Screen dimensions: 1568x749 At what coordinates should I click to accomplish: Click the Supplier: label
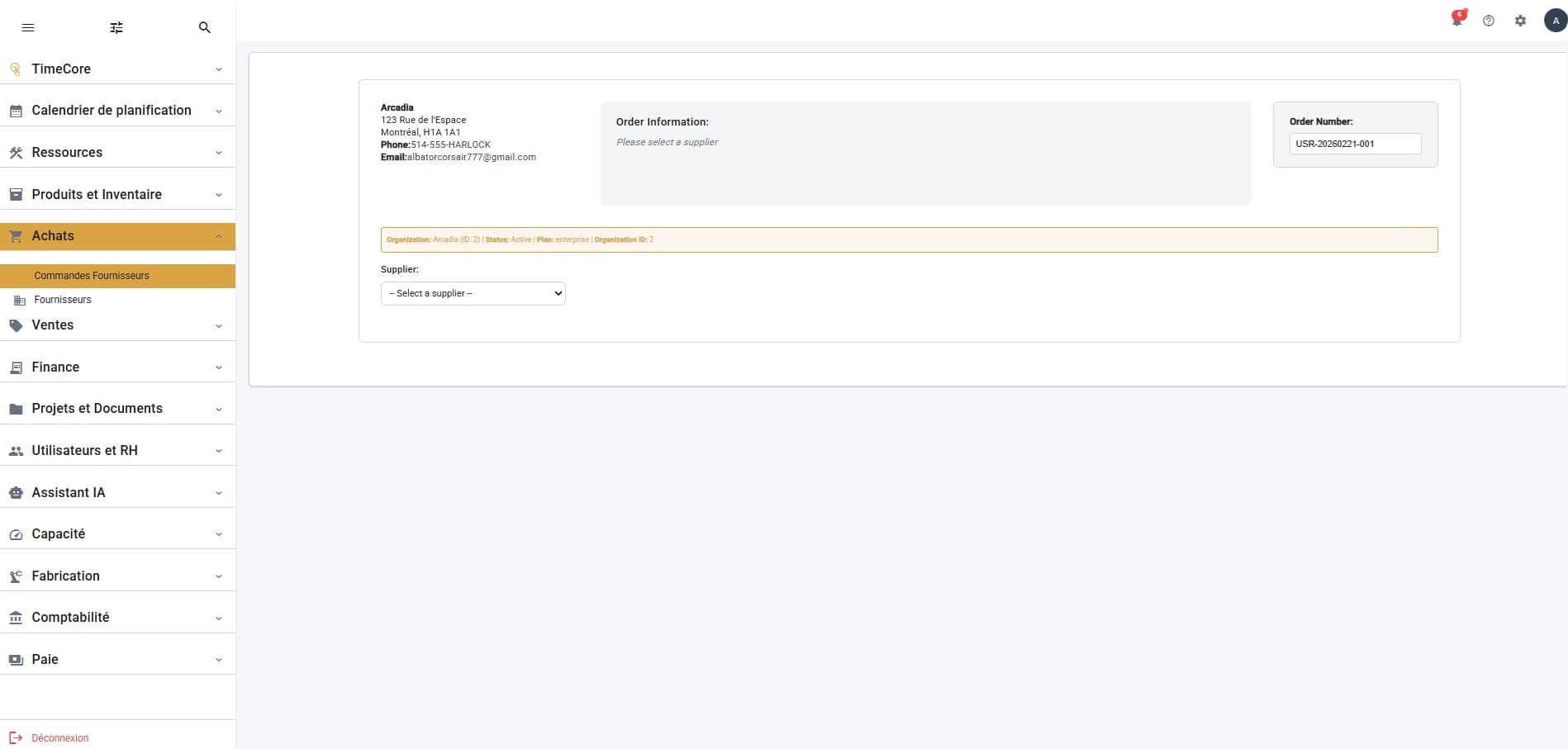click(x=400, y=269)
